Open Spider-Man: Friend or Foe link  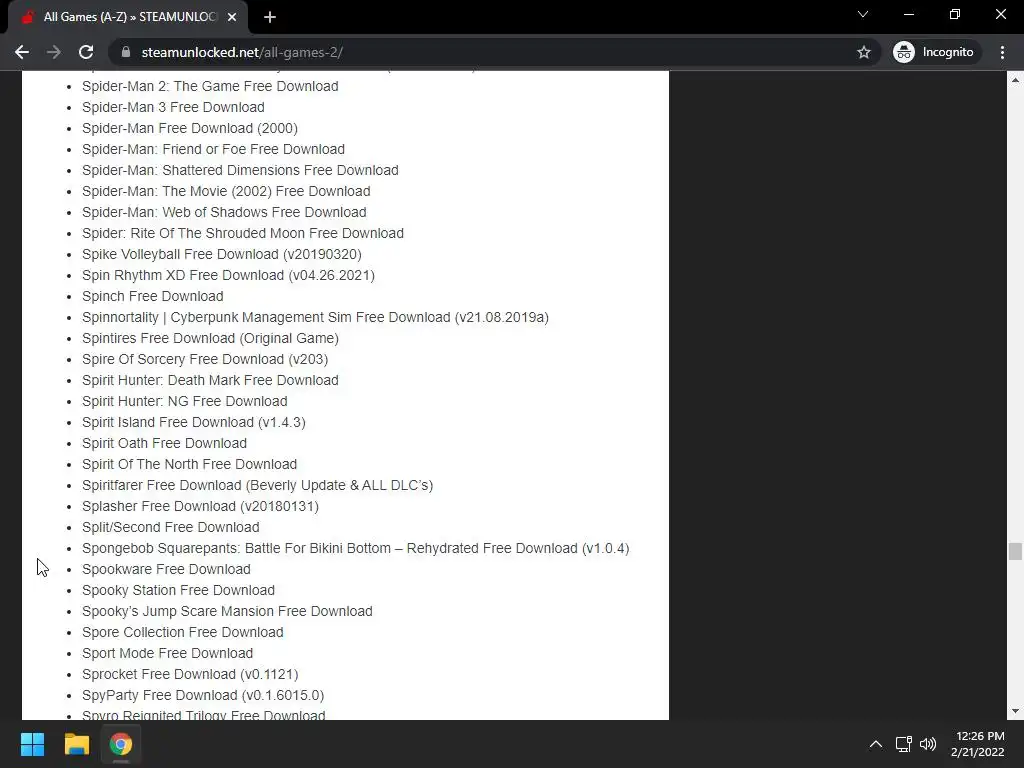click(214, 149)
